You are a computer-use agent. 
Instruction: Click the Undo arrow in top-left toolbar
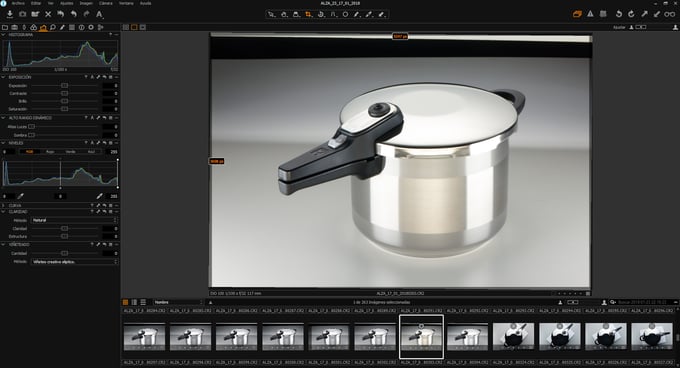point(74,14)
